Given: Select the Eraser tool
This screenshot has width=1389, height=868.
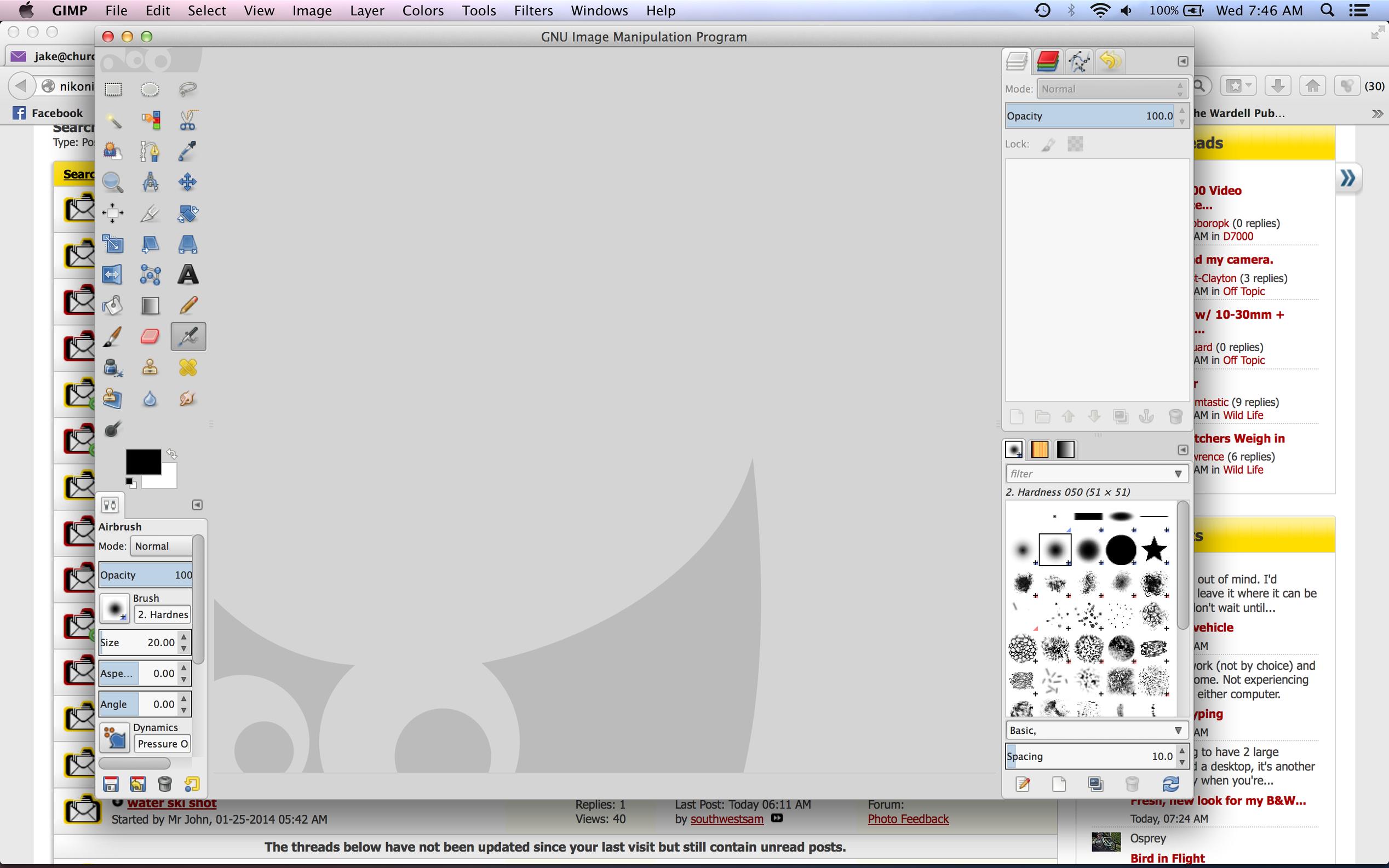Looking at the screenshot, I should coord(150,336).
